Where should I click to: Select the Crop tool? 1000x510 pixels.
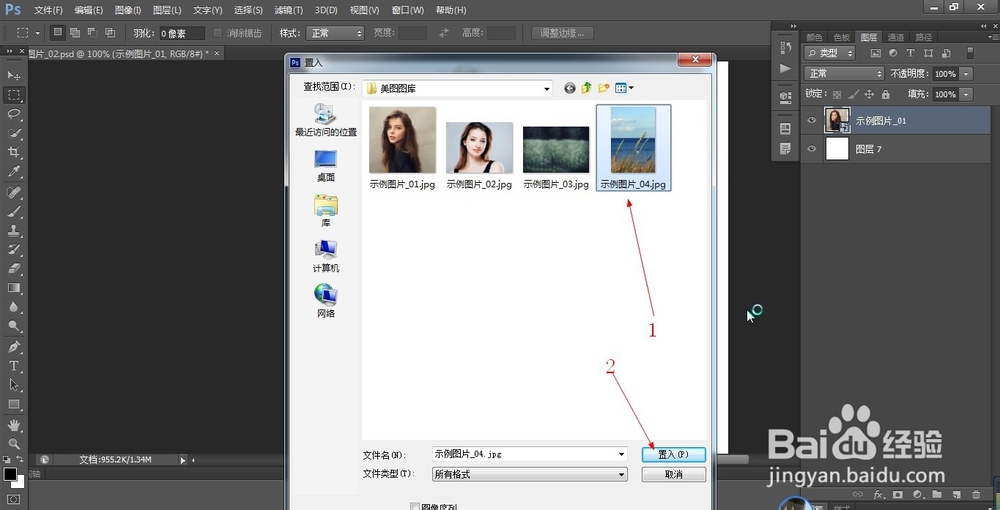(x=13, y=152)
